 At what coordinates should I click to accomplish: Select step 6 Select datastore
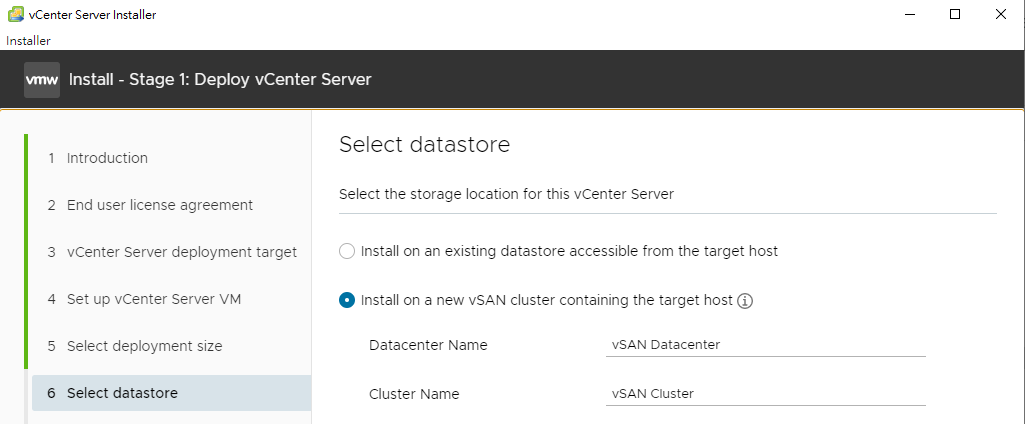click(x=171, y=393)
